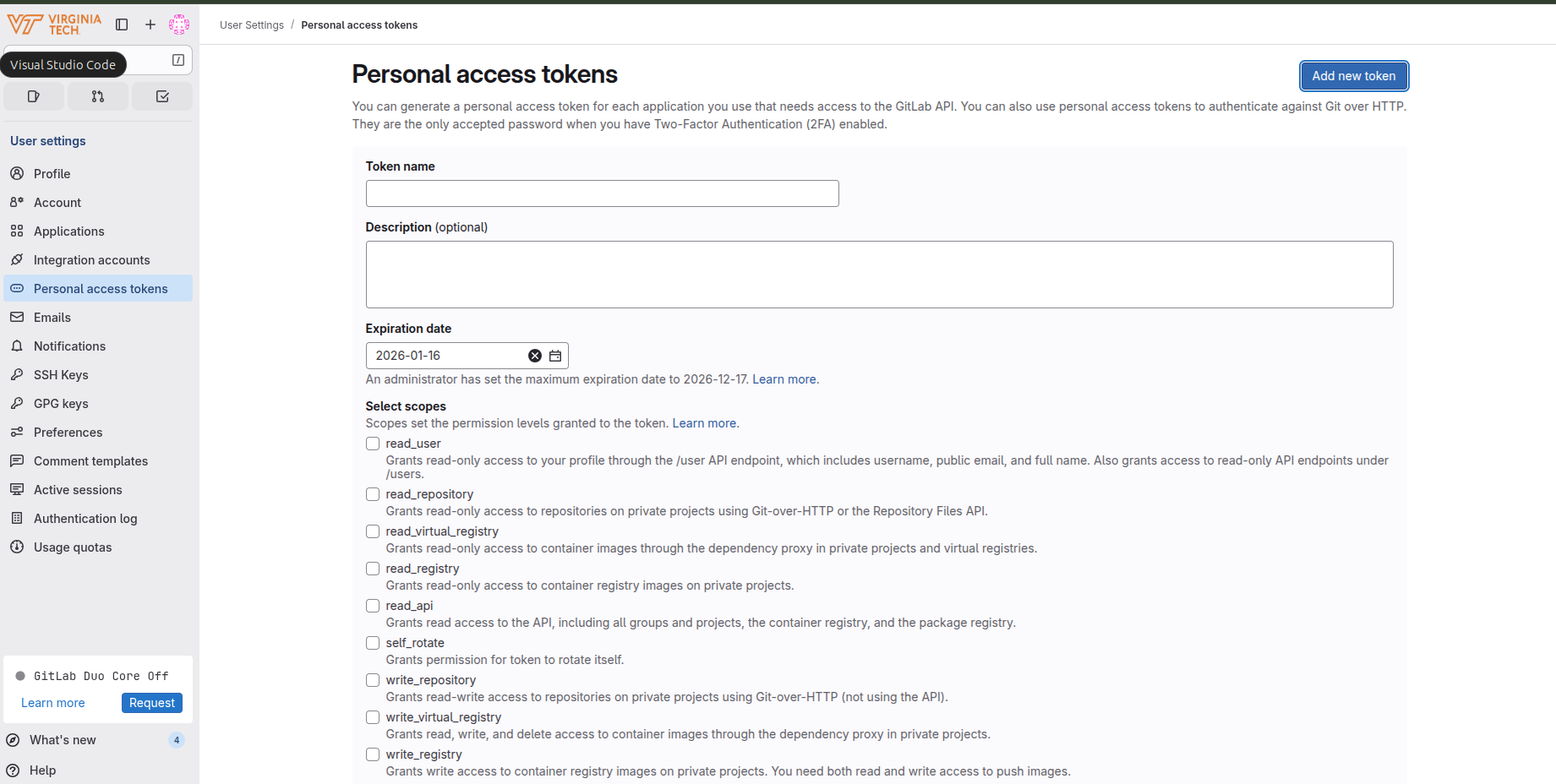Screen dimensions: 1556x784
Task: Open the to-do list checkmark icon
Action: [x=162, y=96]
